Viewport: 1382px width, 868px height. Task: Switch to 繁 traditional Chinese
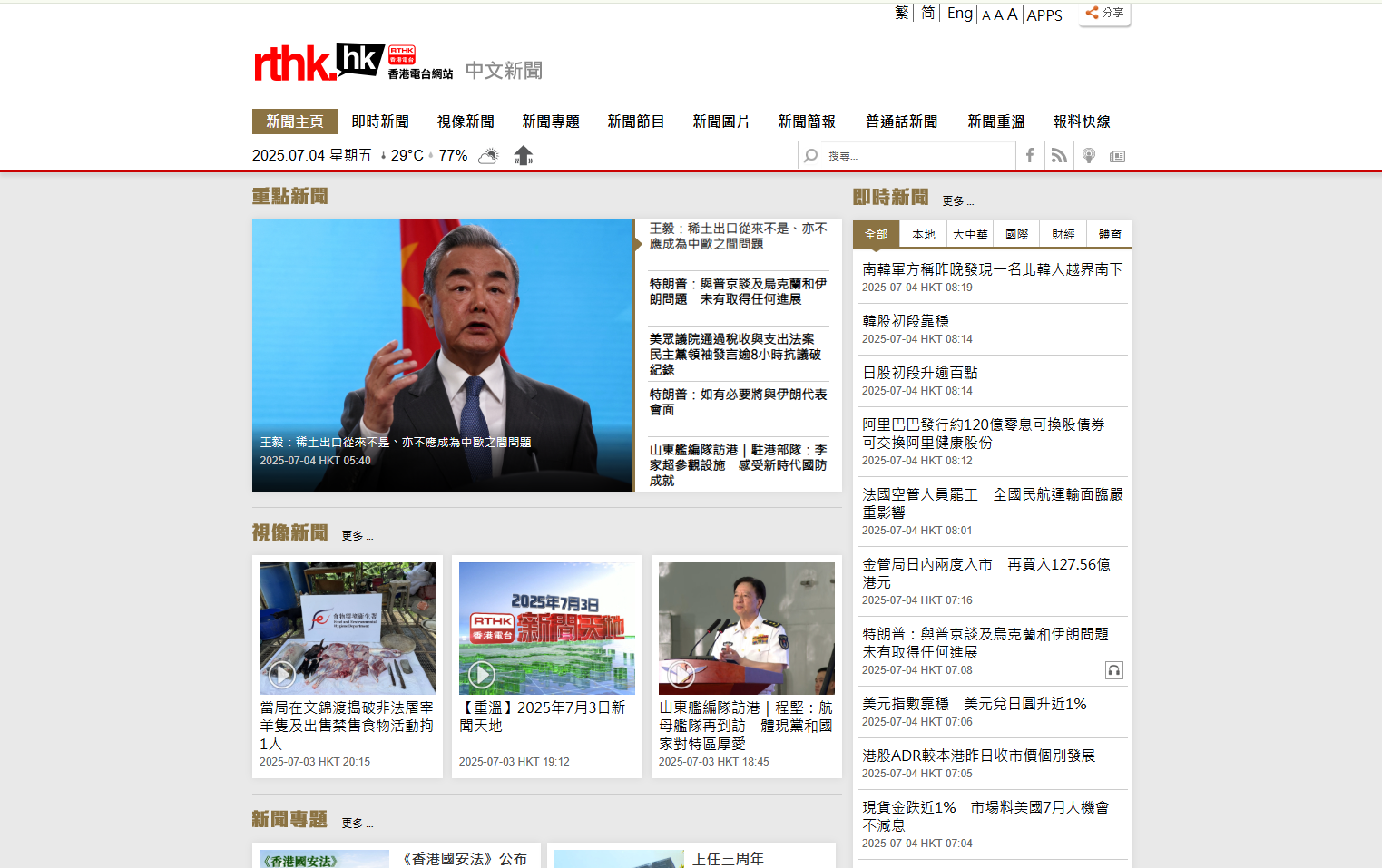tap(901, 13)
